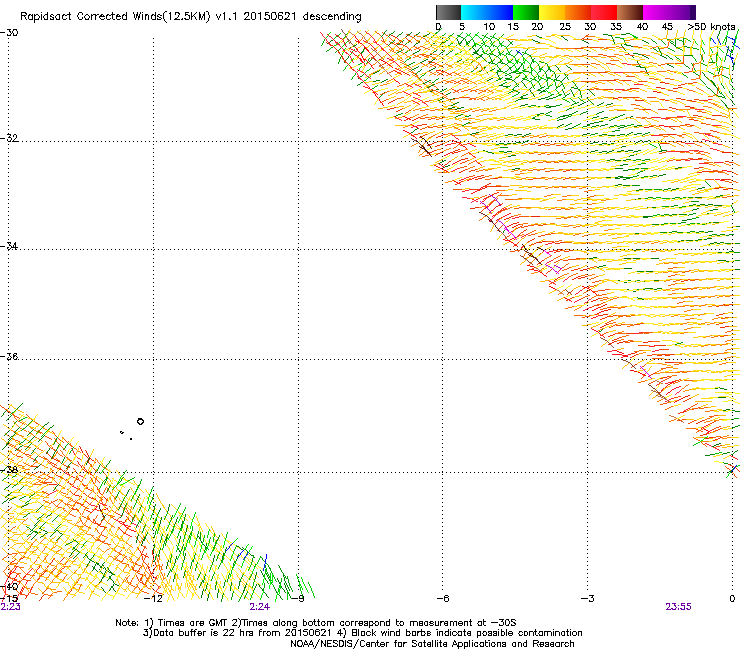Viewport: 740px width, 650px height.
Task: Click the latitude label '-38'
Action: [x=9, y=470]
